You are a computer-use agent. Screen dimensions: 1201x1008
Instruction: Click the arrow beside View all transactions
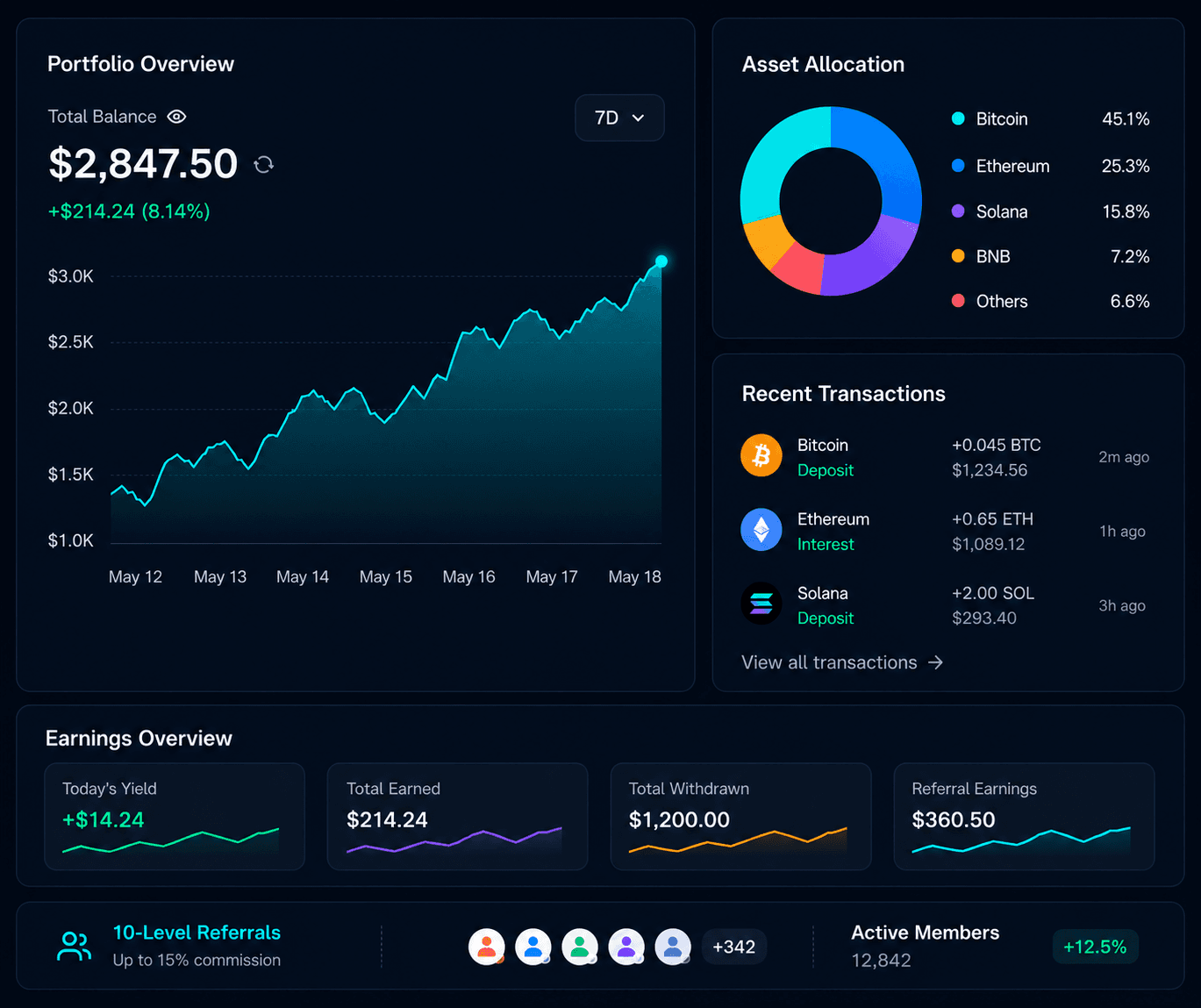tap(935, 662)
